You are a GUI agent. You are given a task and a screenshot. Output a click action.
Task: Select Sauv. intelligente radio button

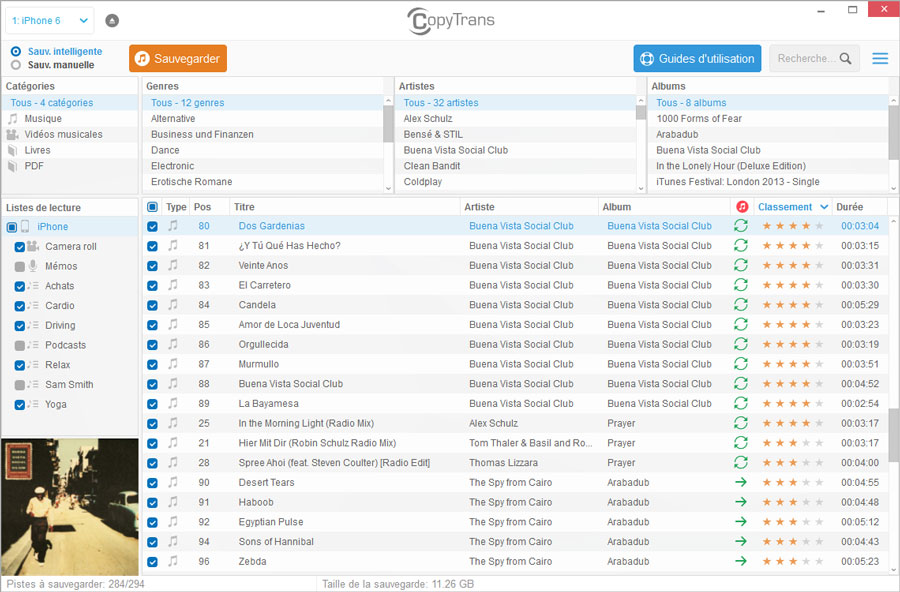pyautogui.click(x=16, y=52)
